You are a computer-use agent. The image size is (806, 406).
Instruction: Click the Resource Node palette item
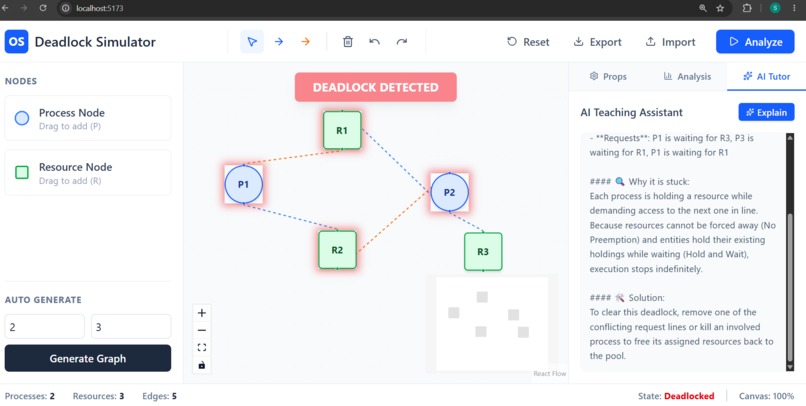tap(88, 173)
